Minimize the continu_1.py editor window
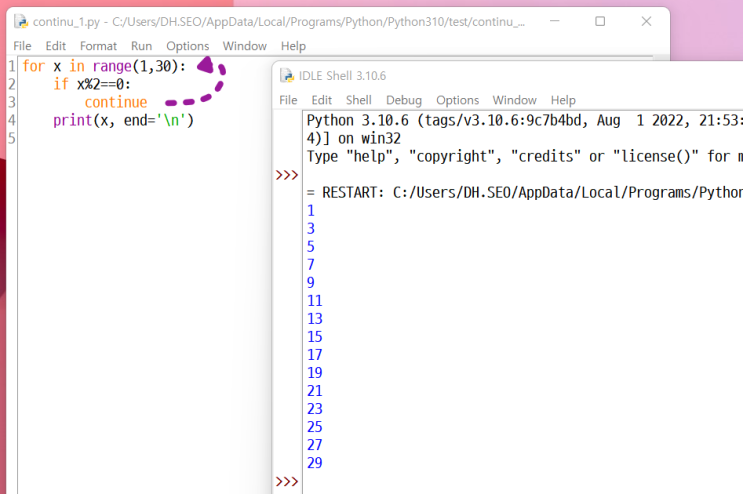This screenshot has width=743, height=494. coord(554,21)
